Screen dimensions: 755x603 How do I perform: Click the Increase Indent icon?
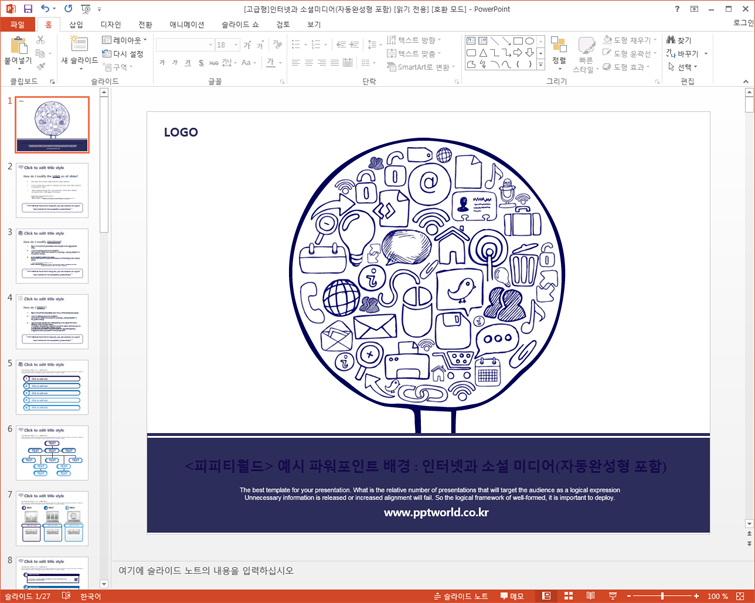(x=354, y=45)
